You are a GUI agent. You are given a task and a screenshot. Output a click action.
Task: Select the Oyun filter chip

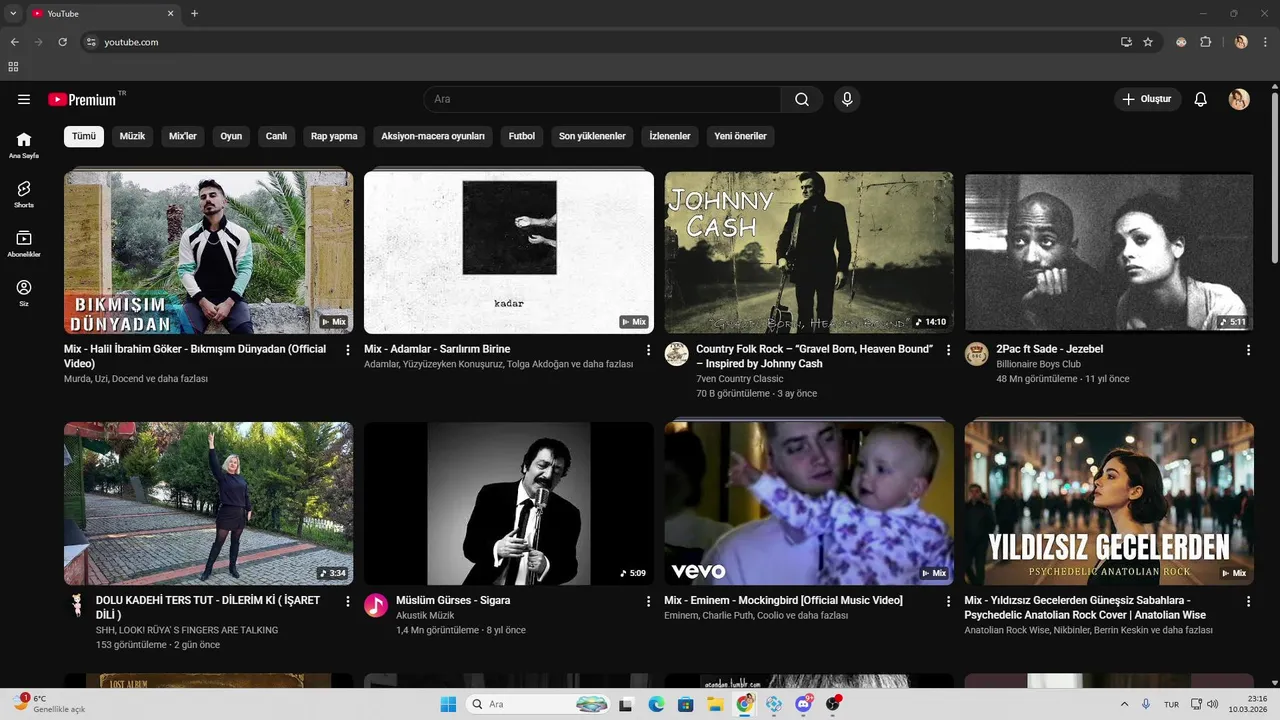click(231, 136)
